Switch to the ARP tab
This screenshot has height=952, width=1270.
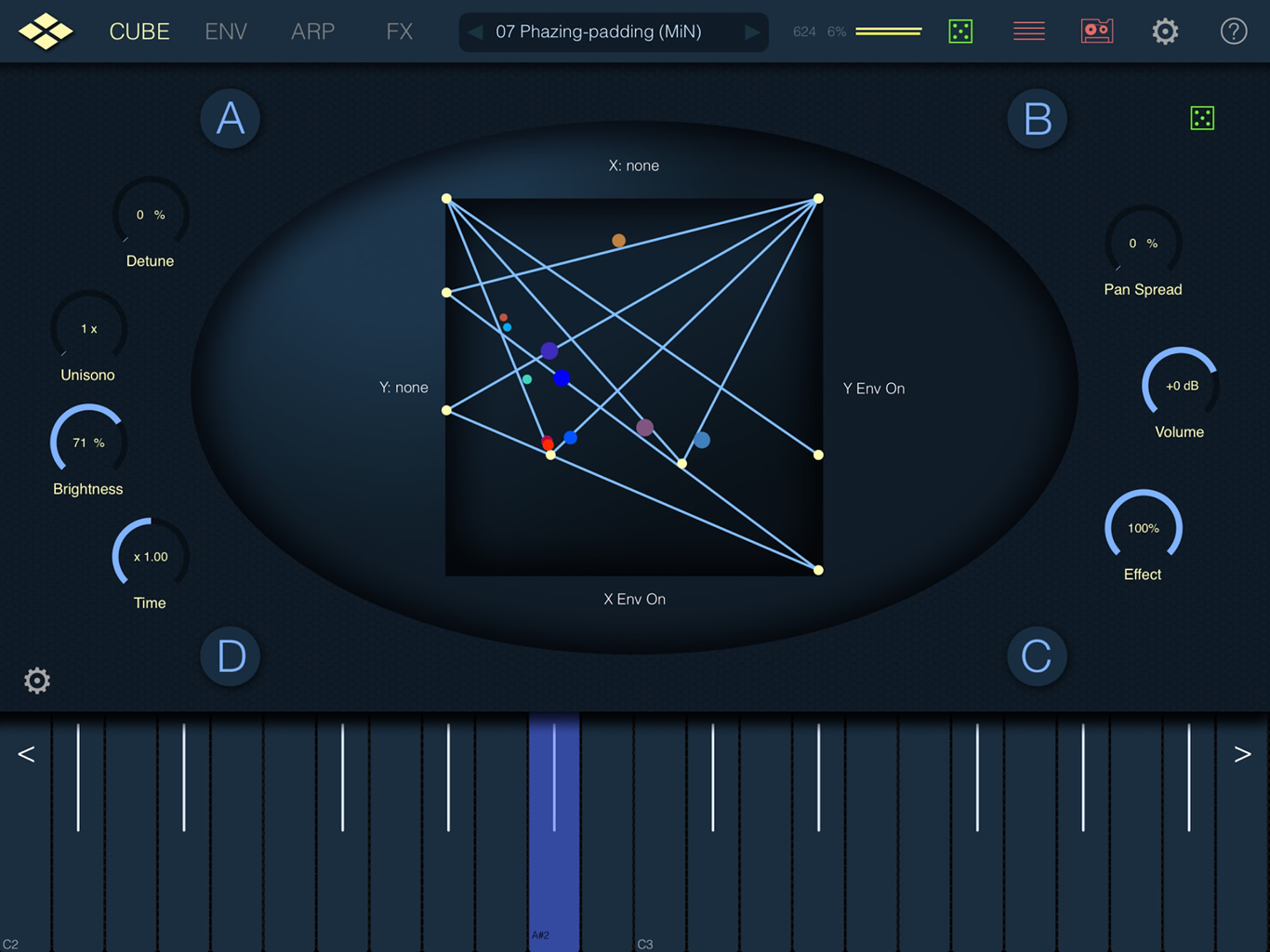coord(312,31)
